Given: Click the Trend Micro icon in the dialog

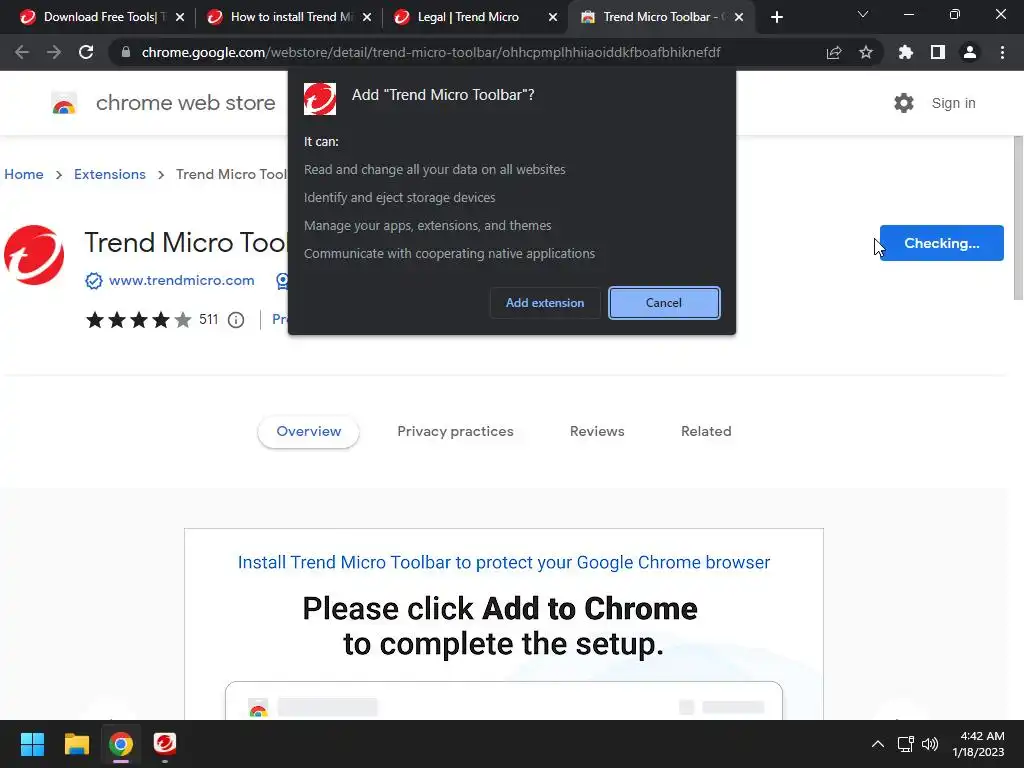Looking at the screenshot, I should point(320,99).
